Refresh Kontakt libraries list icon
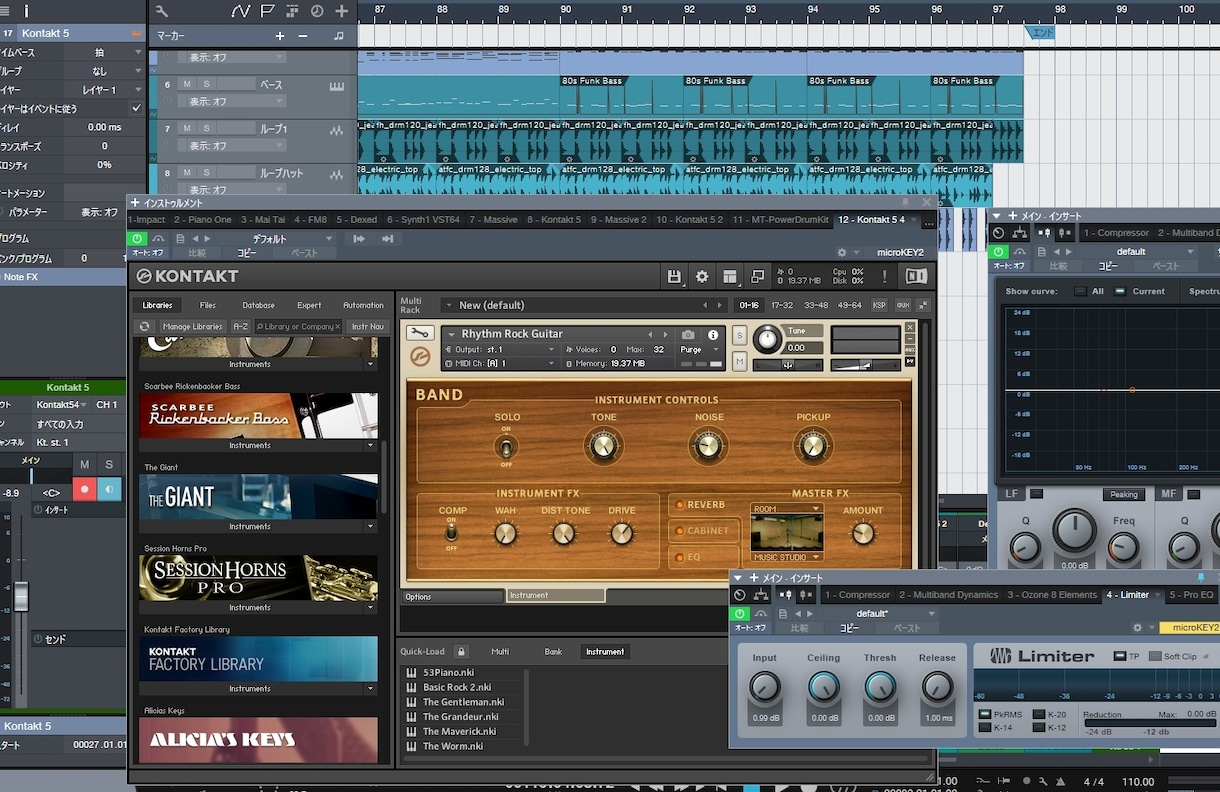 coord(145,326)
